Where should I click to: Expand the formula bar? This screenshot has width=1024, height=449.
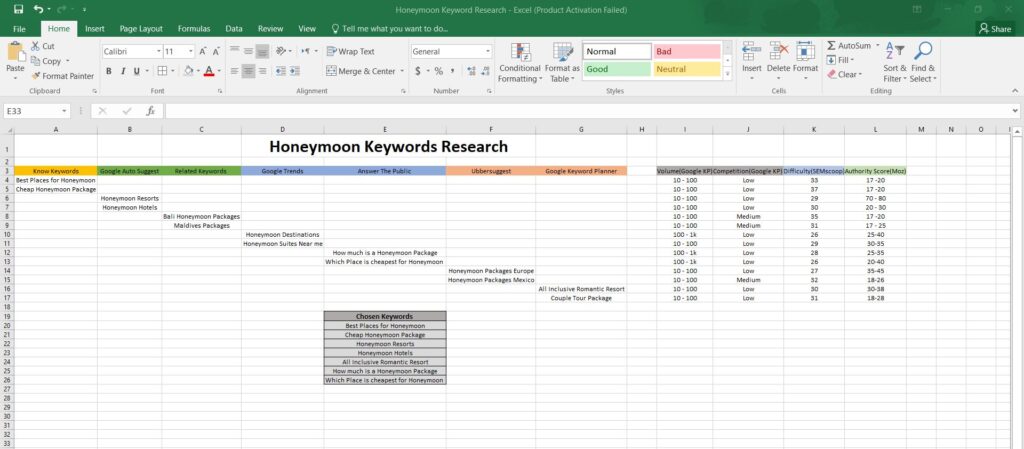[1015, 111]
